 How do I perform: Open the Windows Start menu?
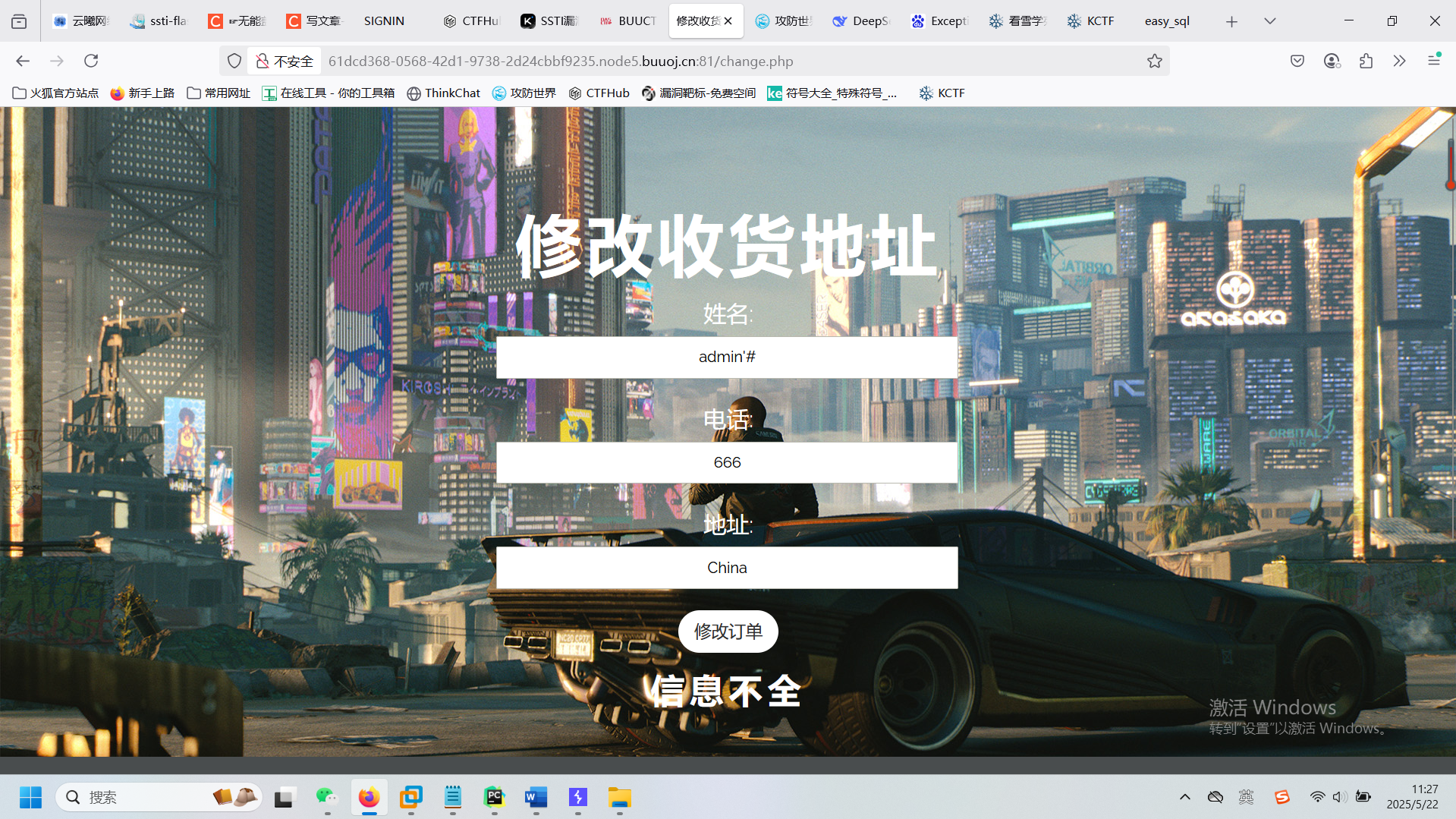click(x=30, y=797)
